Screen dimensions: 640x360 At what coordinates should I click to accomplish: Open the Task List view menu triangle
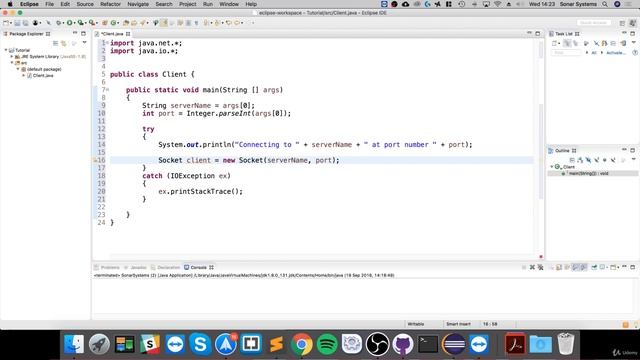tap(633, 43)
